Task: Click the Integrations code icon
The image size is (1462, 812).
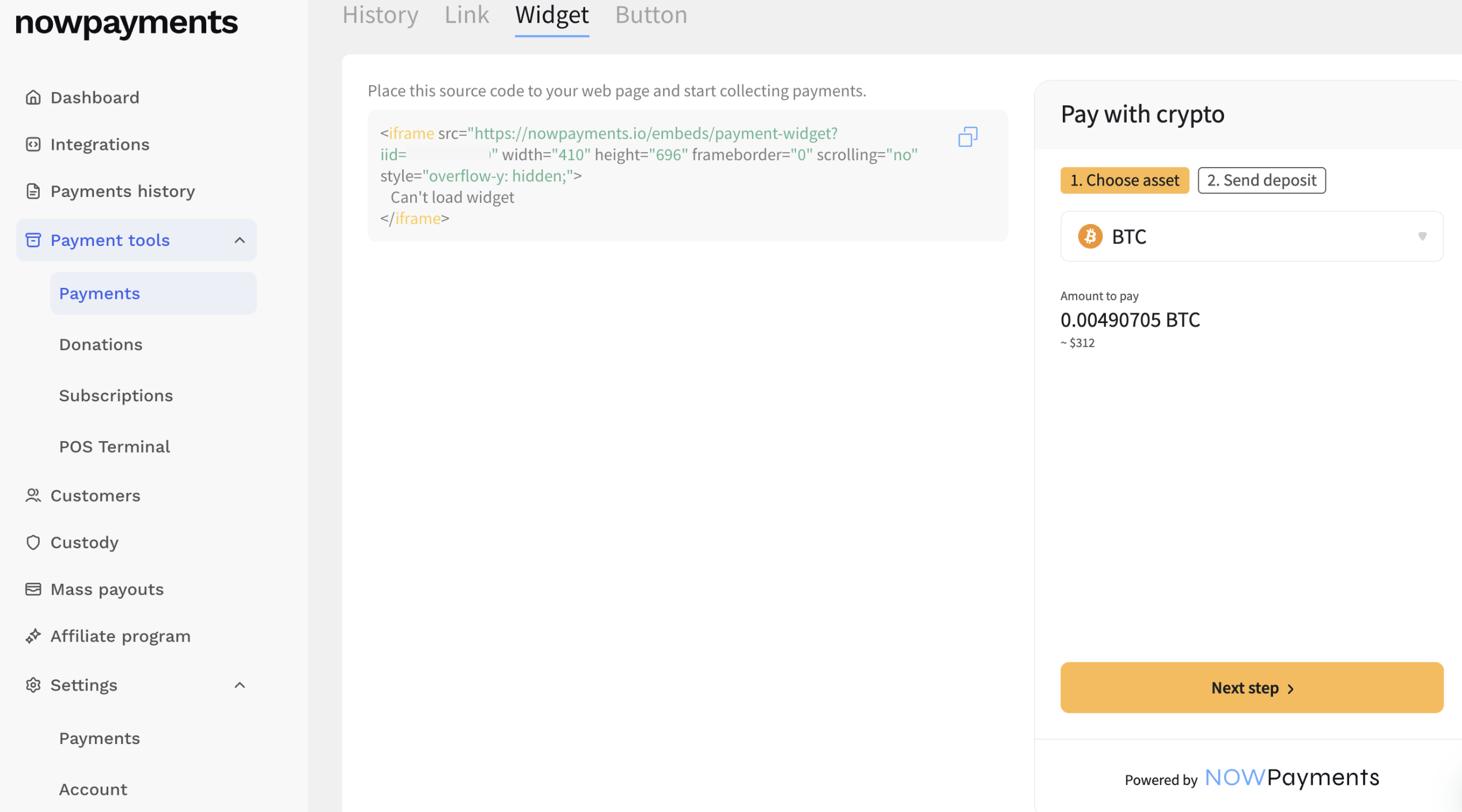Action: click(33, 144)
